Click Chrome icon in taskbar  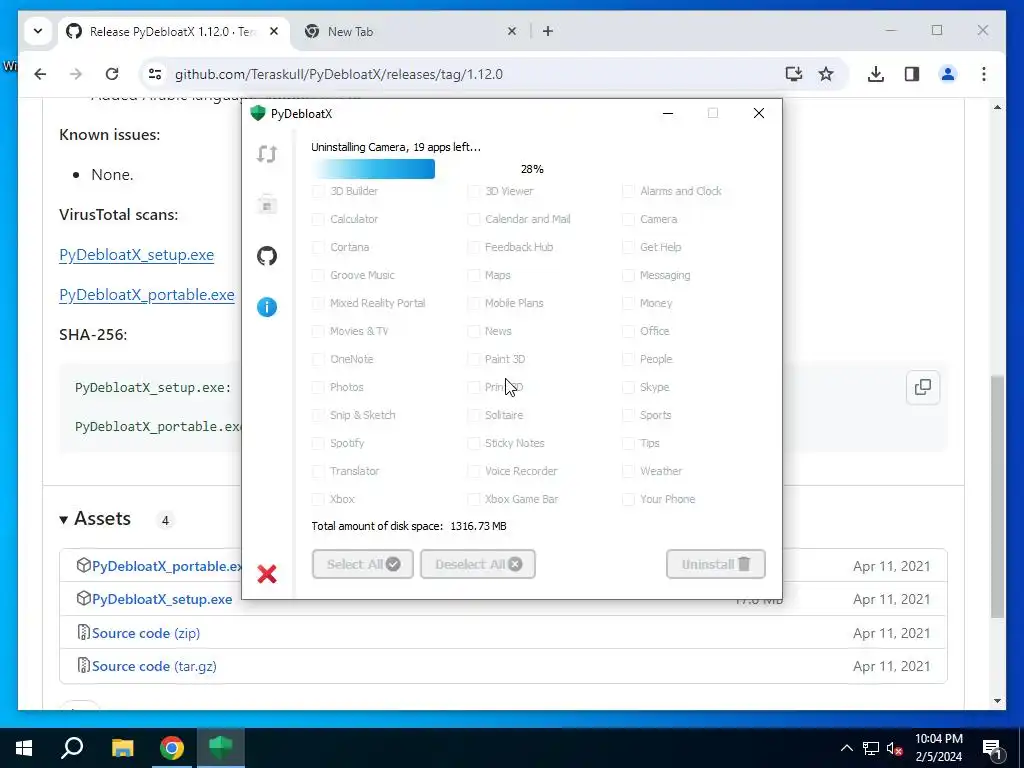pos(172,748)
